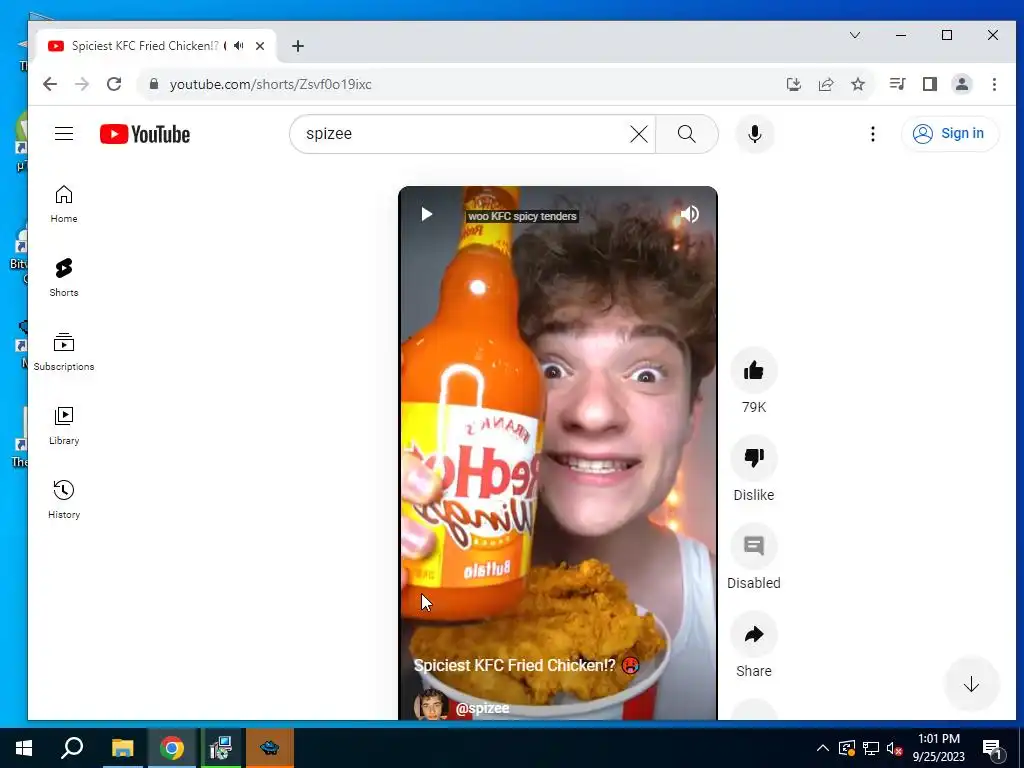Screen dimensions: 1024x768
Task: Go to next short with down arrow
Action: [x=971, y=684]
